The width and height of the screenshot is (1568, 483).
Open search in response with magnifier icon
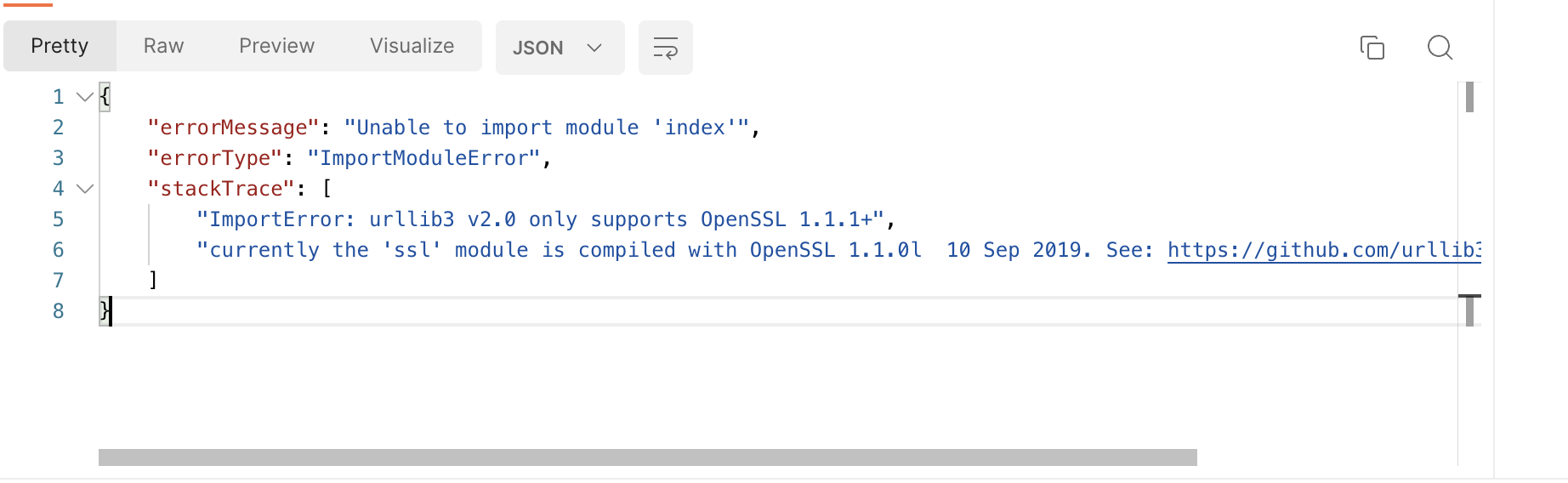tap(1440, 48)
